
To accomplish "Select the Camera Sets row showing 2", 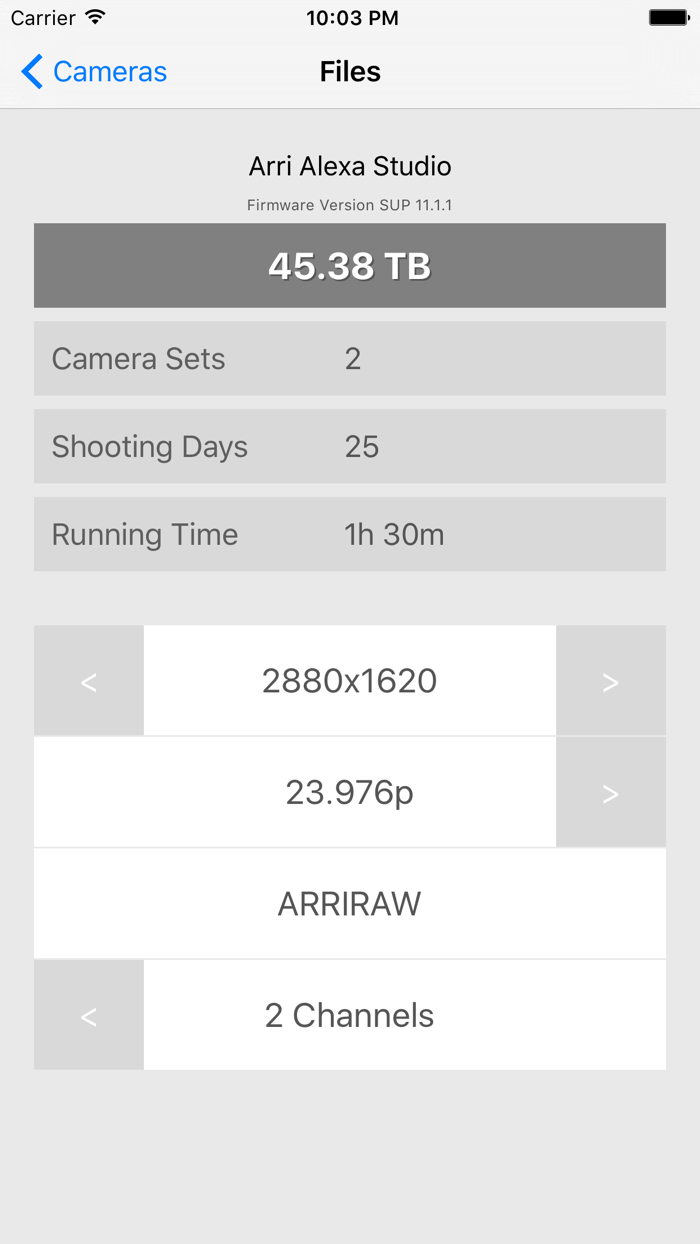I will (349, 358).
